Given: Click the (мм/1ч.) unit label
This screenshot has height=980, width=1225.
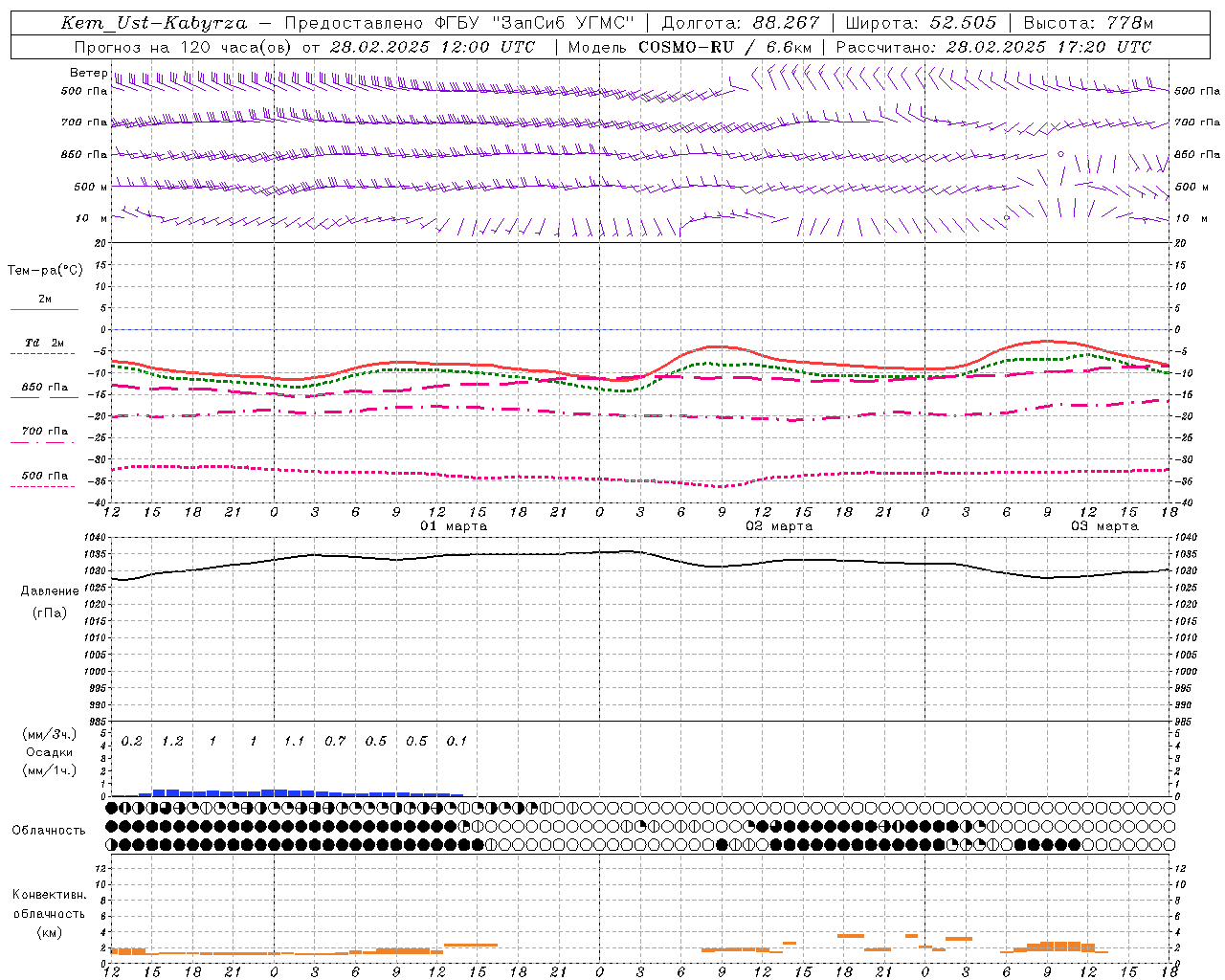Looking at the screenshot, I should click(50, 770).
